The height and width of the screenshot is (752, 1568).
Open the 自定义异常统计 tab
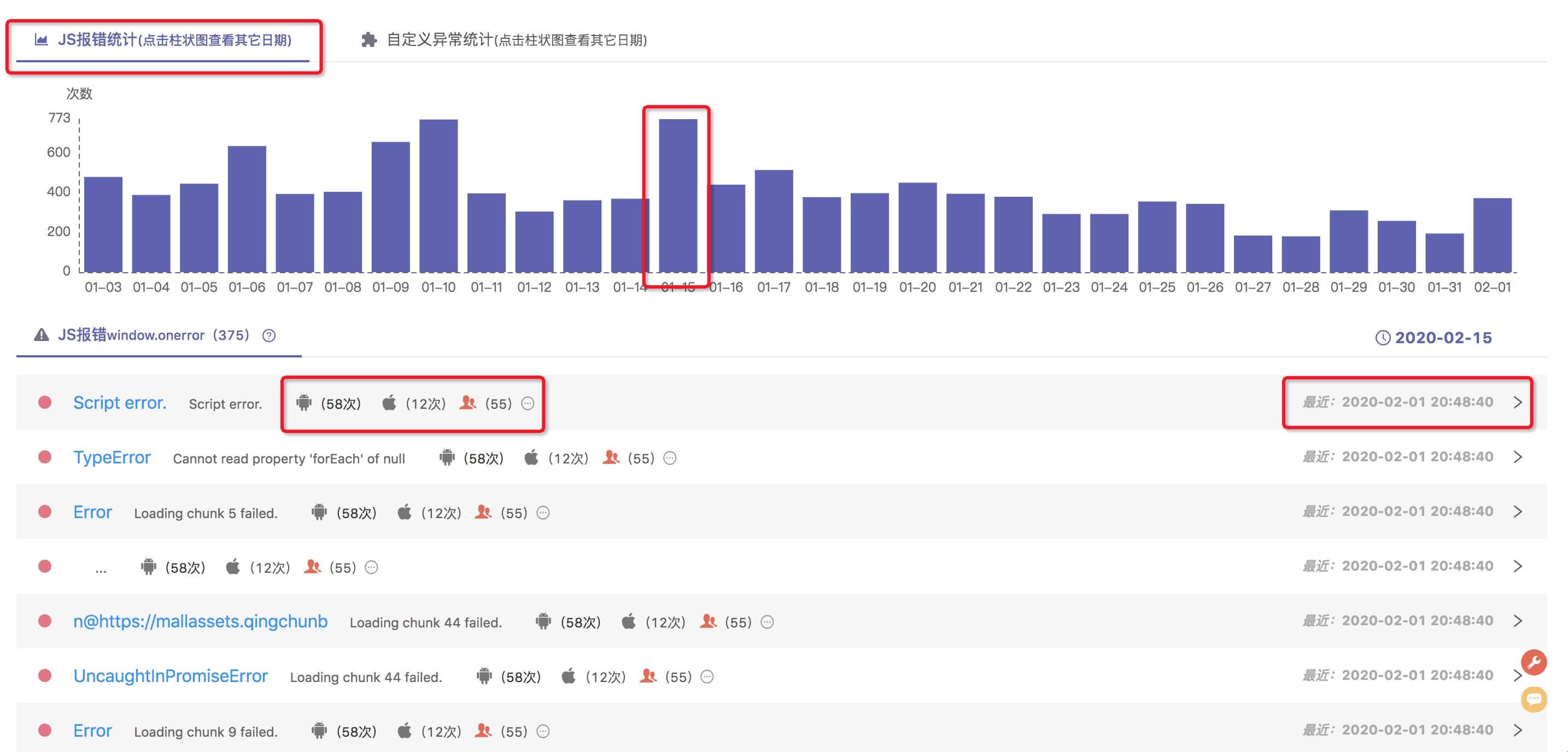tap(504, 40)
